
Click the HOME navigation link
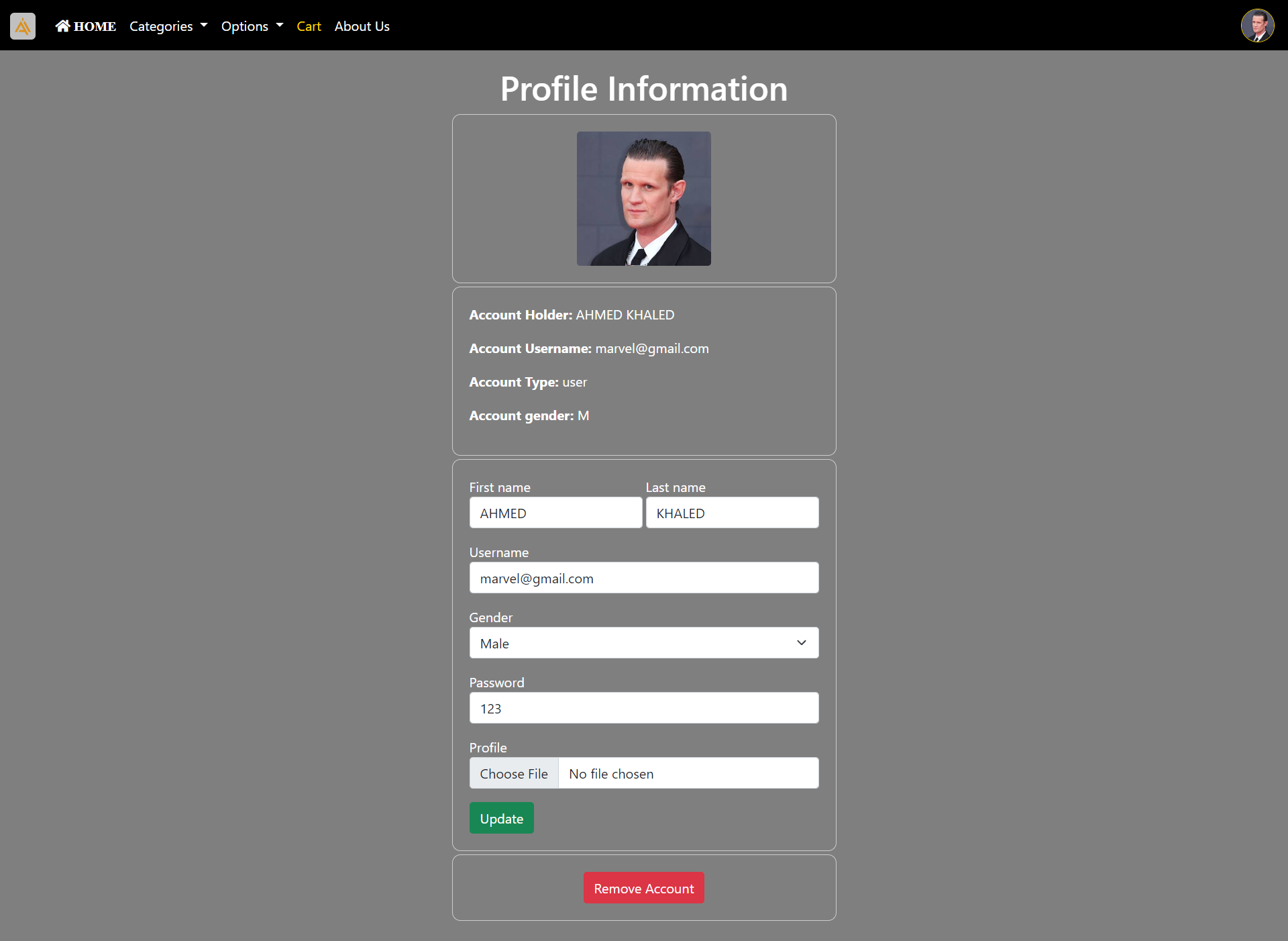95,26
